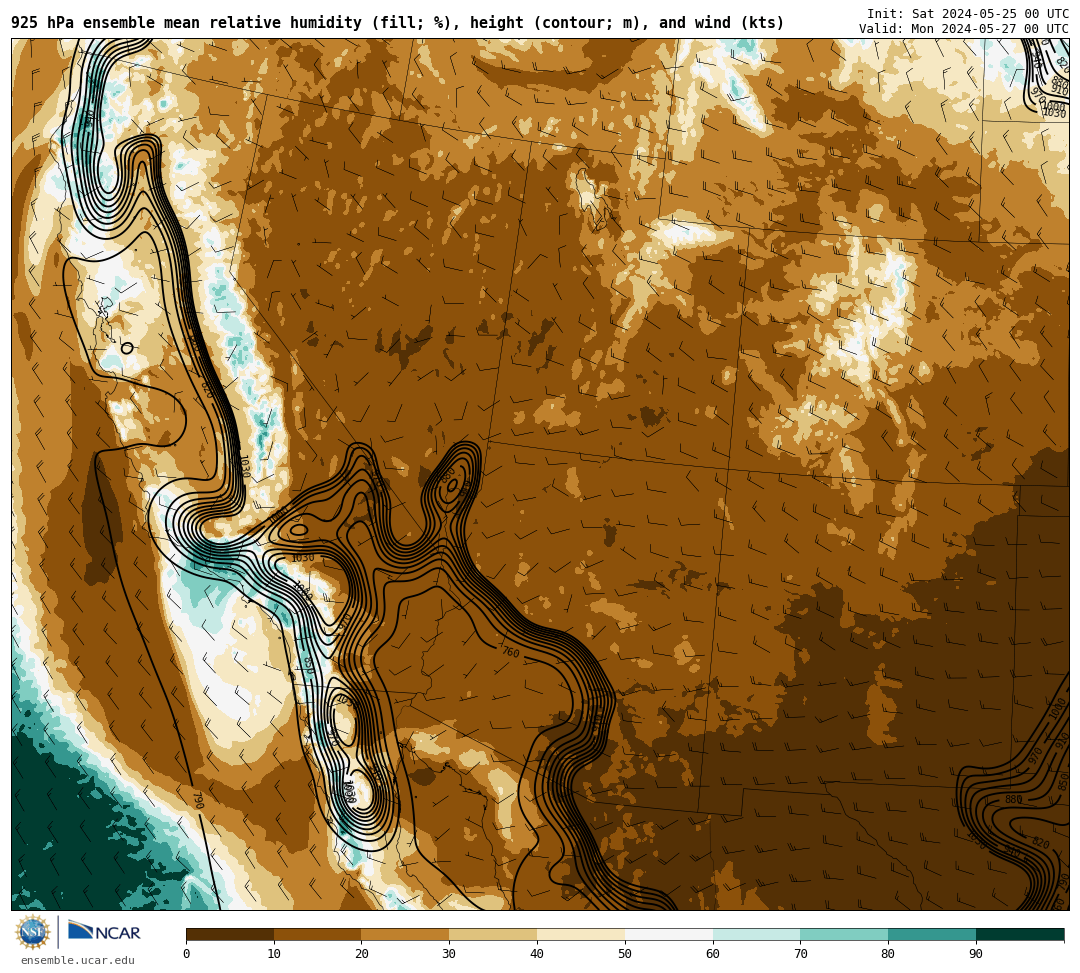Pick the 80–90% teal colorbar segment
The width and height of the screenshot is (1080, 973).
(x=932, y=934)
